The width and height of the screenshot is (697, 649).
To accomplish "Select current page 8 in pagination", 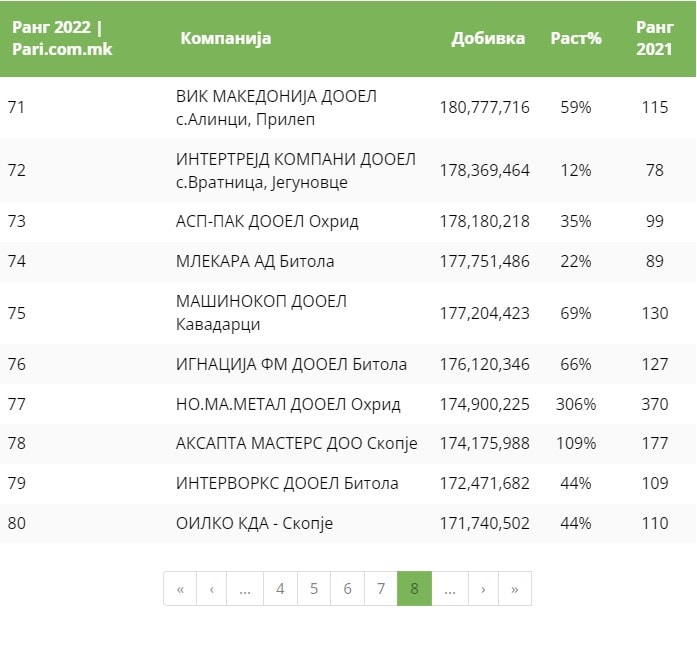I will 414,589.
